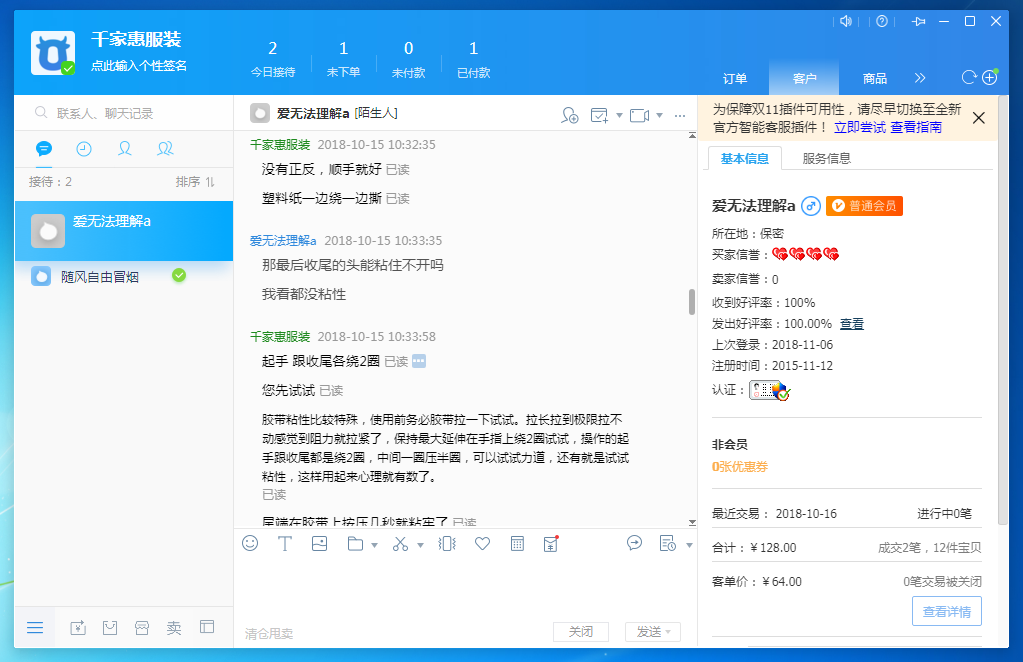This screenshot has width=1023, height=662.
Task: Select the 随风自由冒烟 conversation
Action: (x=124, y=277)
